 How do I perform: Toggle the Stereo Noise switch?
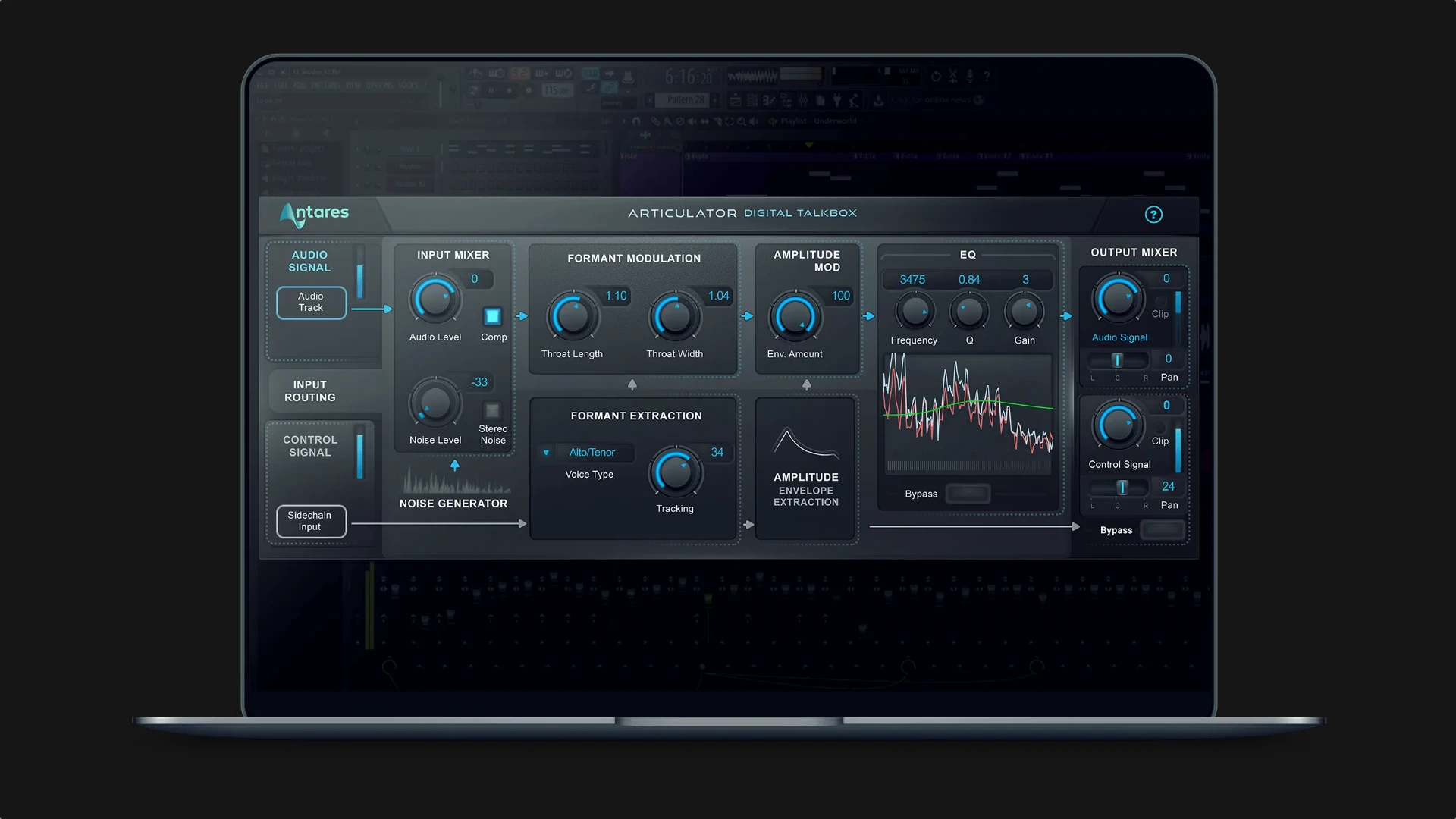coord(492,410)
